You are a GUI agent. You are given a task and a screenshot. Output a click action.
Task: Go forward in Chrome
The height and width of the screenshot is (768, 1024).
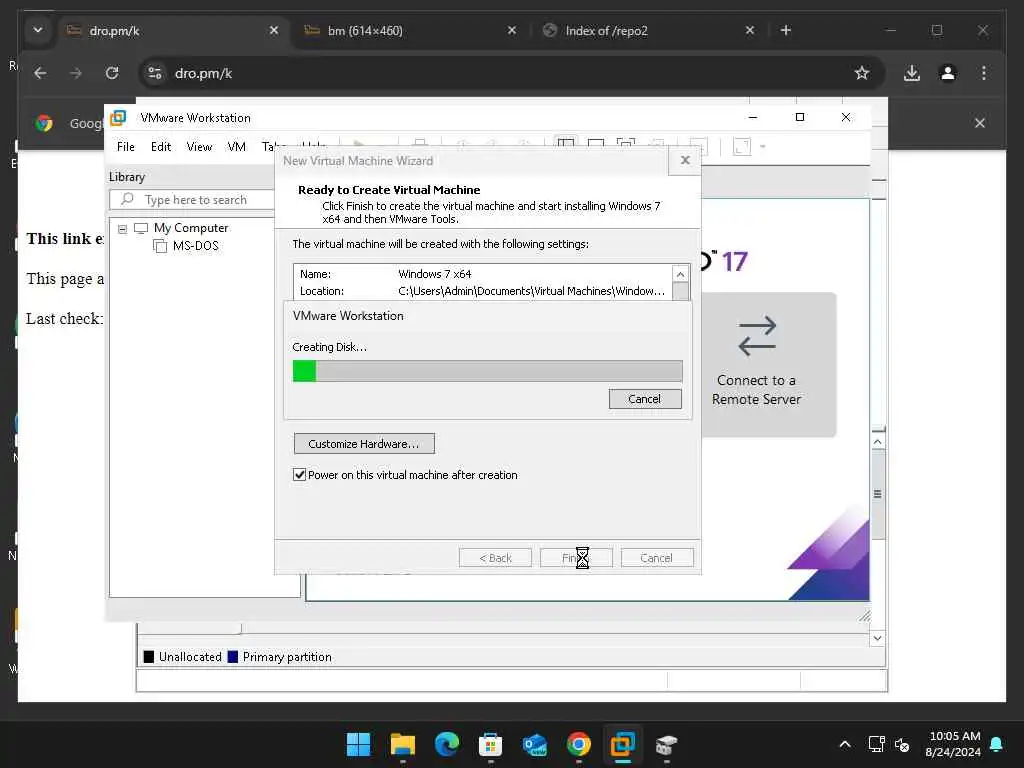76,73
